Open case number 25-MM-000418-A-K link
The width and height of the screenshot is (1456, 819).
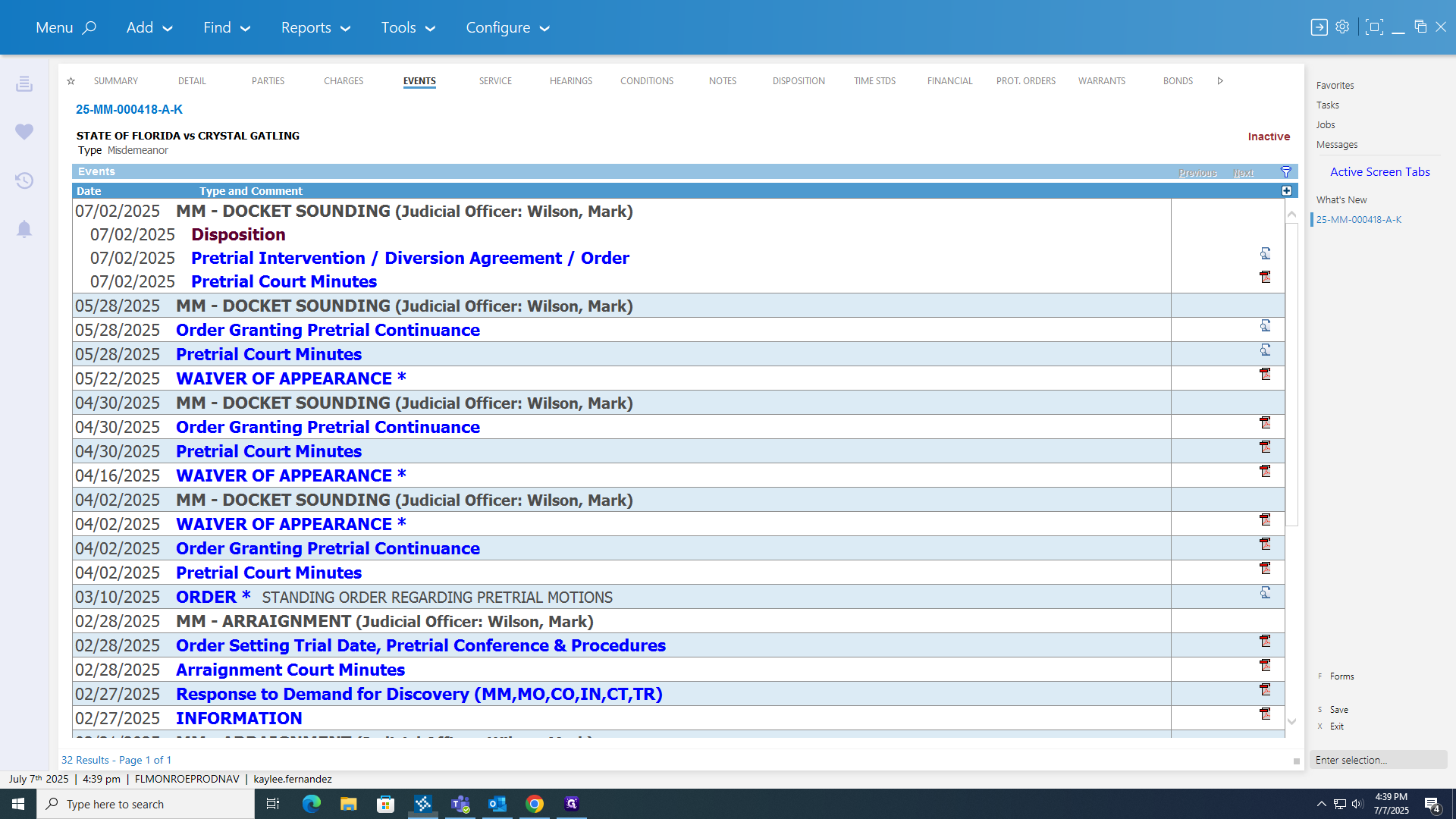pyautogui.click(x=129, y=110)
